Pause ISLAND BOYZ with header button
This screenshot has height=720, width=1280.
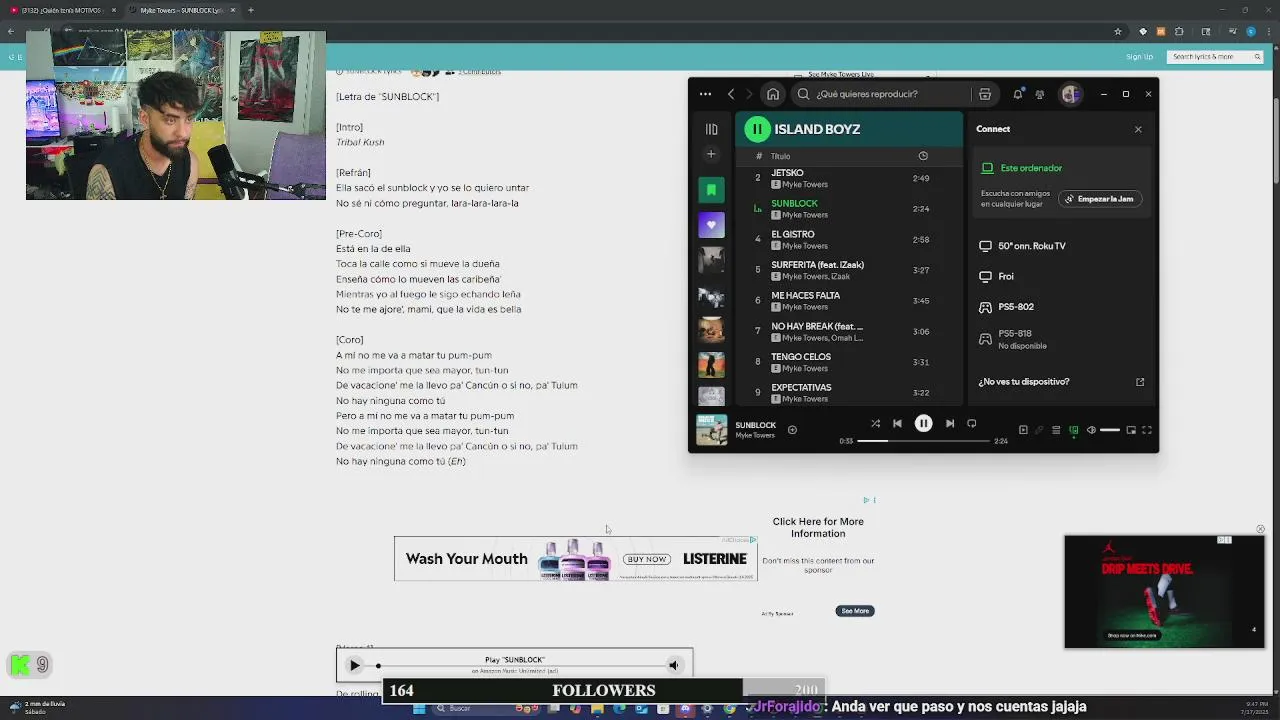point(757,129)
